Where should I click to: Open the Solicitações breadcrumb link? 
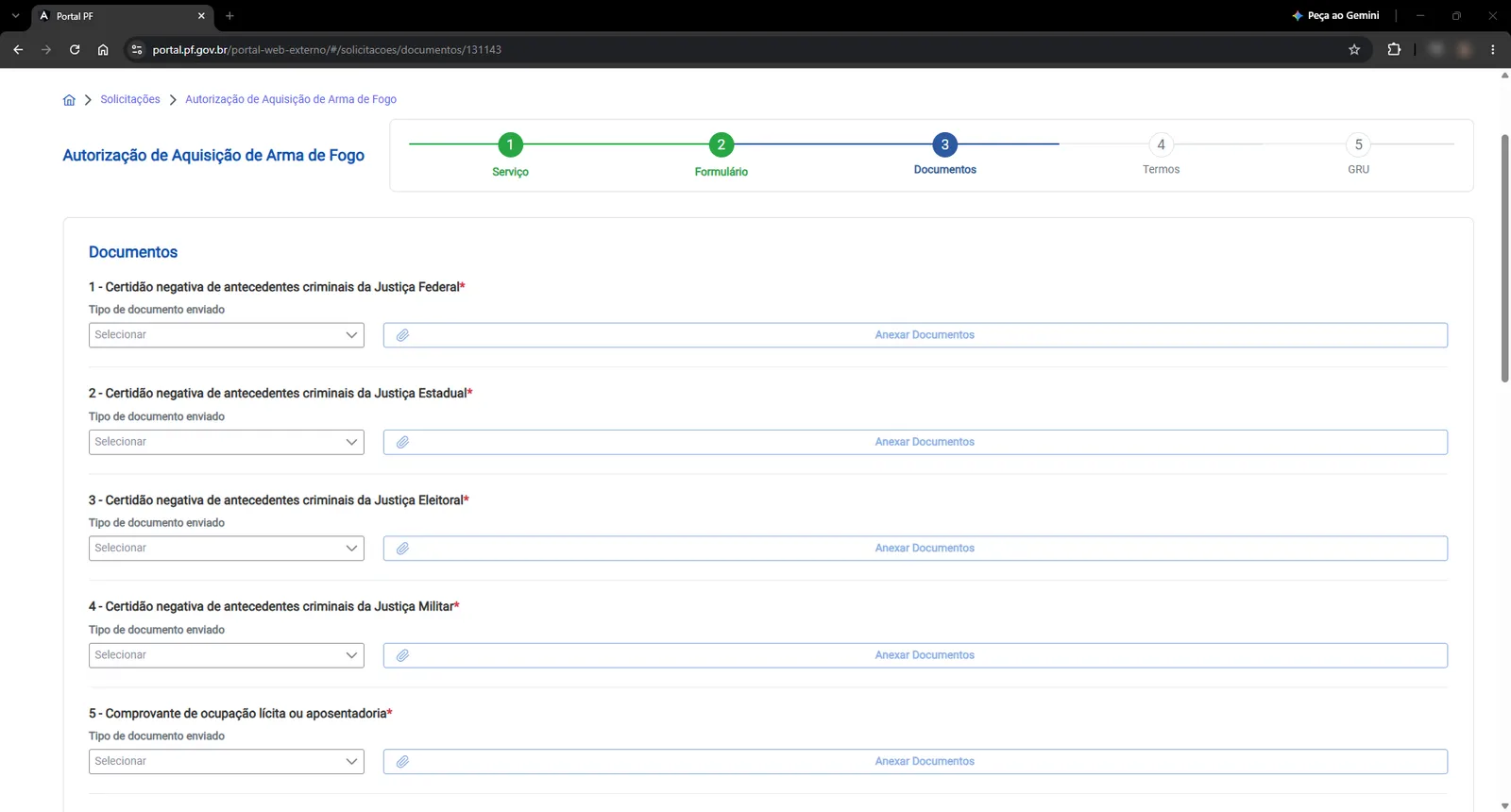point(130,99)
